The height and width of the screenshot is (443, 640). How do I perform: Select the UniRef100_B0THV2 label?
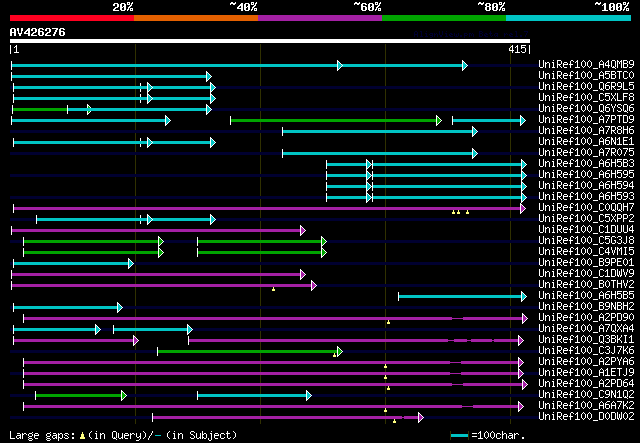tap(586, 285)
